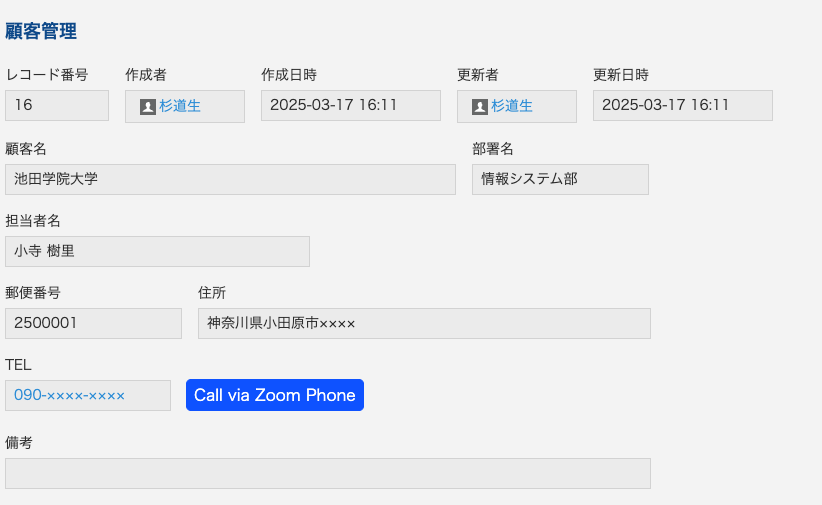Open updater 杉道生 profile link
Viewport: 822px width, 505px height.
(512, 106)
